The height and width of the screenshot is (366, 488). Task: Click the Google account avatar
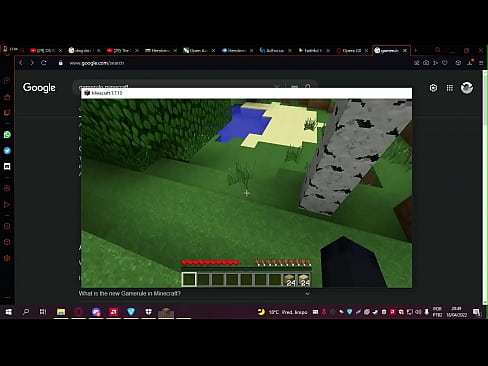click(467, 88)
